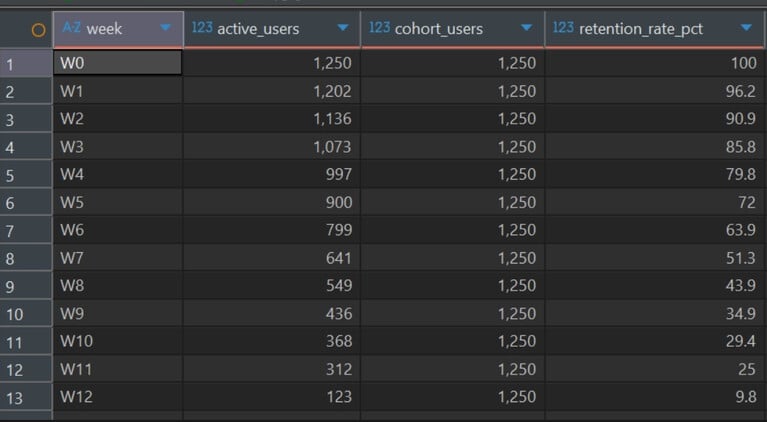This screenshot has height=422, width=767.
Task: Select the W0 week cell
Action: pyautogui.click(x=118, y=63)
